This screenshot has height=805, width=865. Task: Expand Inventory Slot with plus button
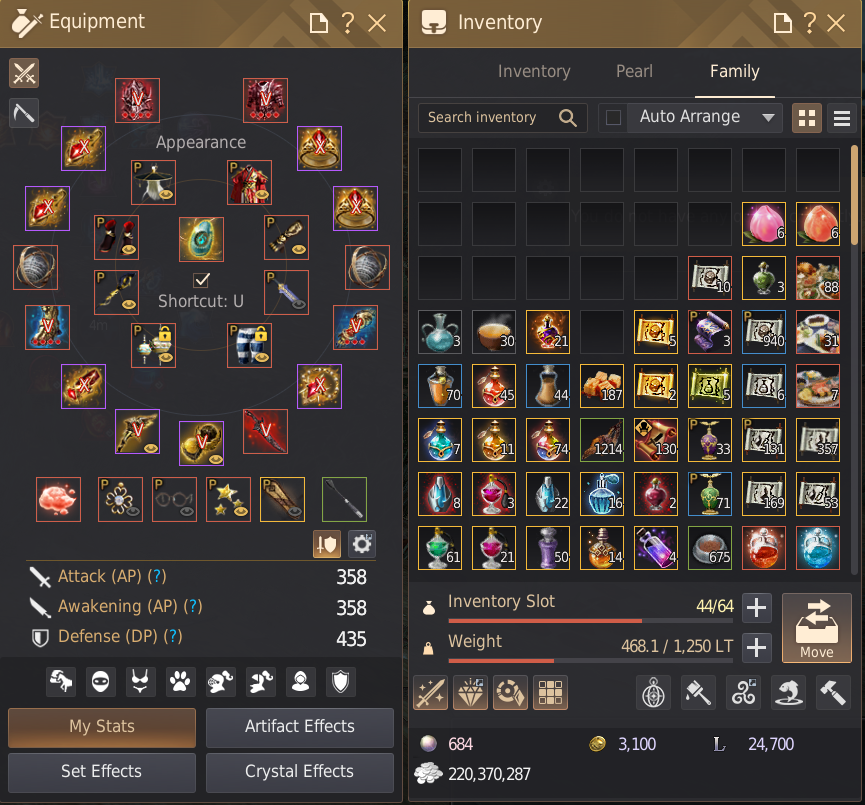coord(756,607)
